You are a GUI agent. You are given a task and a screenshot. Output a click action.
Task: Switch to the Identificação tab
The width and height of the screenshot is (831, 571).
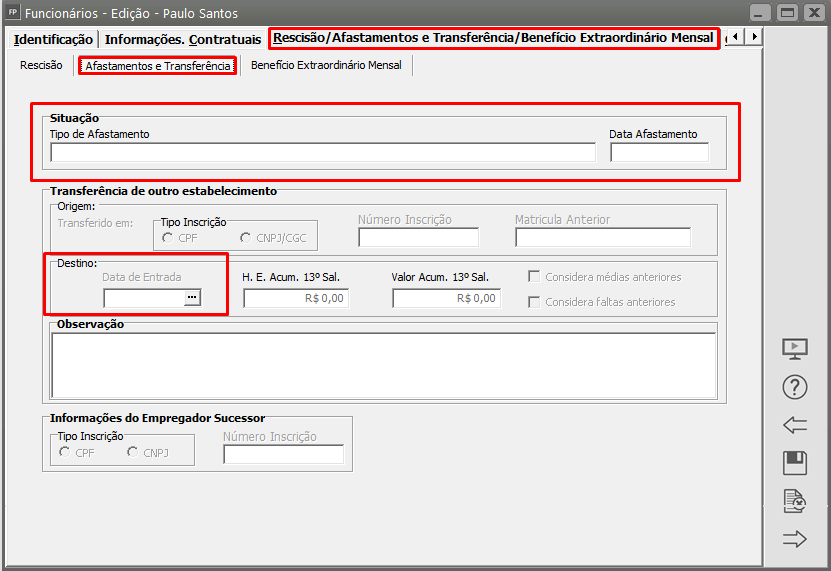(x=53, y=39)
